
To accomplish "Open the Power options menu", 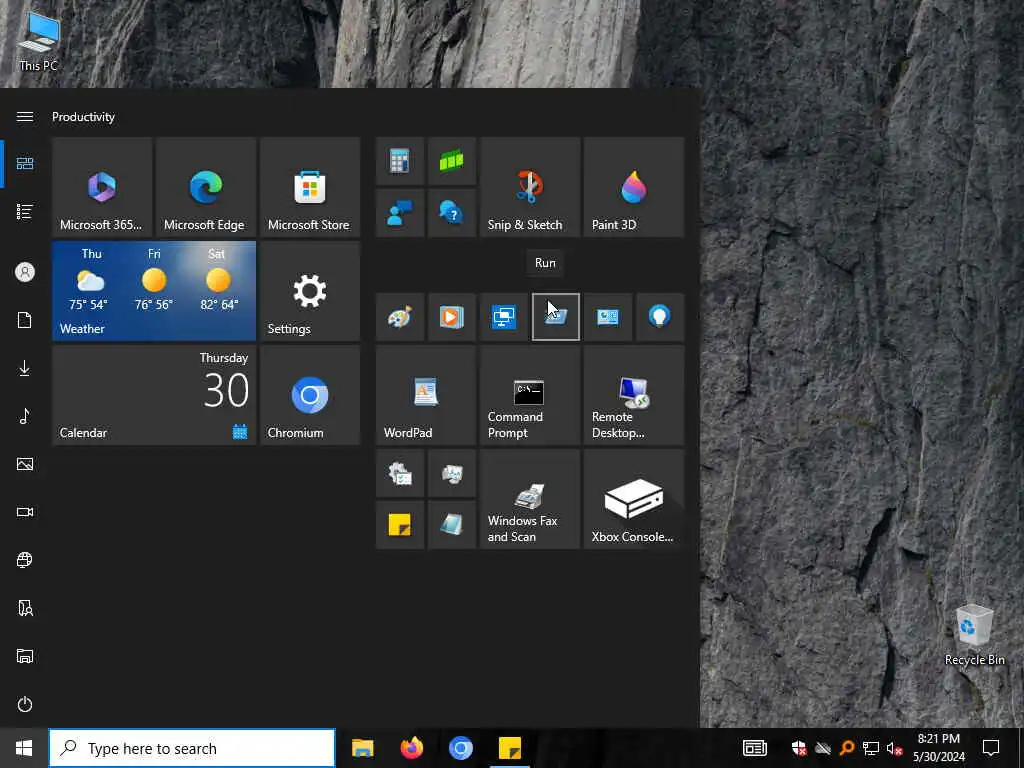I will [x=25, y=704].
